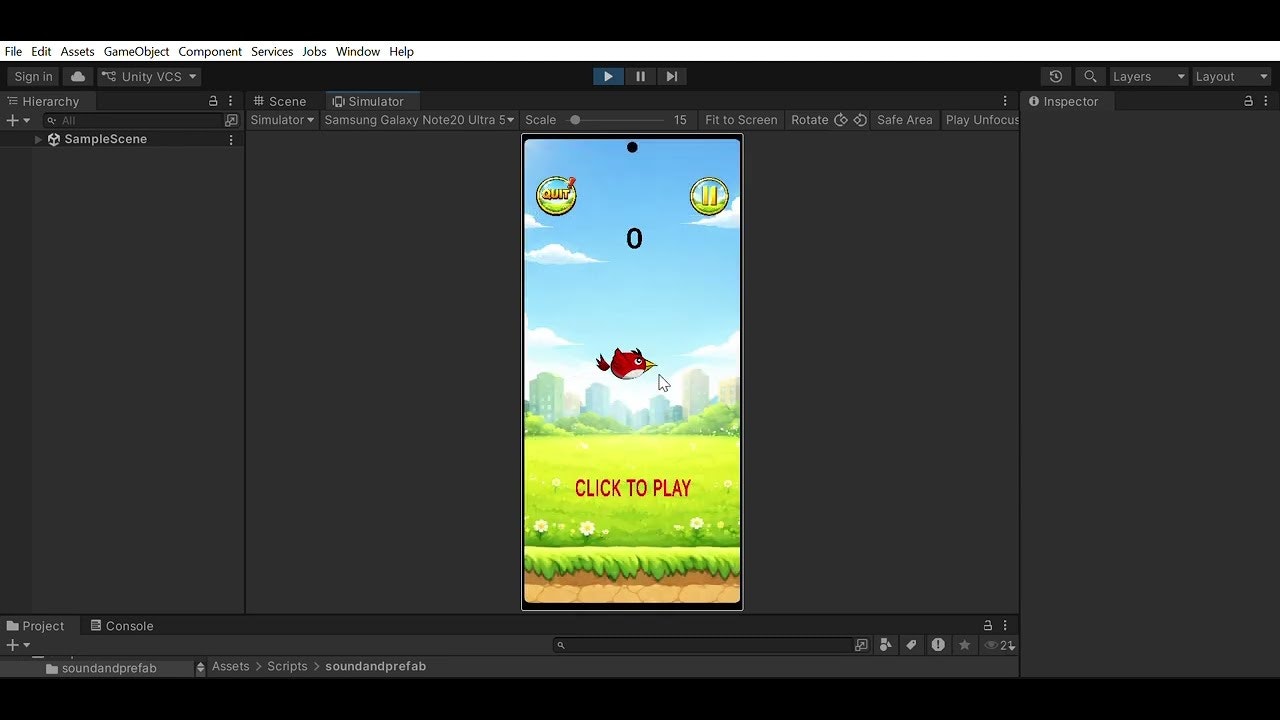The height and width of the screenshot is (720, 1280).
Task: Pause the game with the toolbar pause button
Action: pos(640,76)
